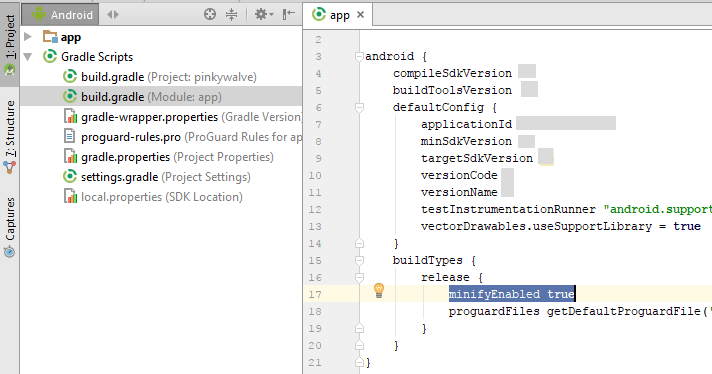Image resolution: width=712 pixels, height=374 pixels.
Task: Click versionName on line 11
Action: click(x=459, y=192)
